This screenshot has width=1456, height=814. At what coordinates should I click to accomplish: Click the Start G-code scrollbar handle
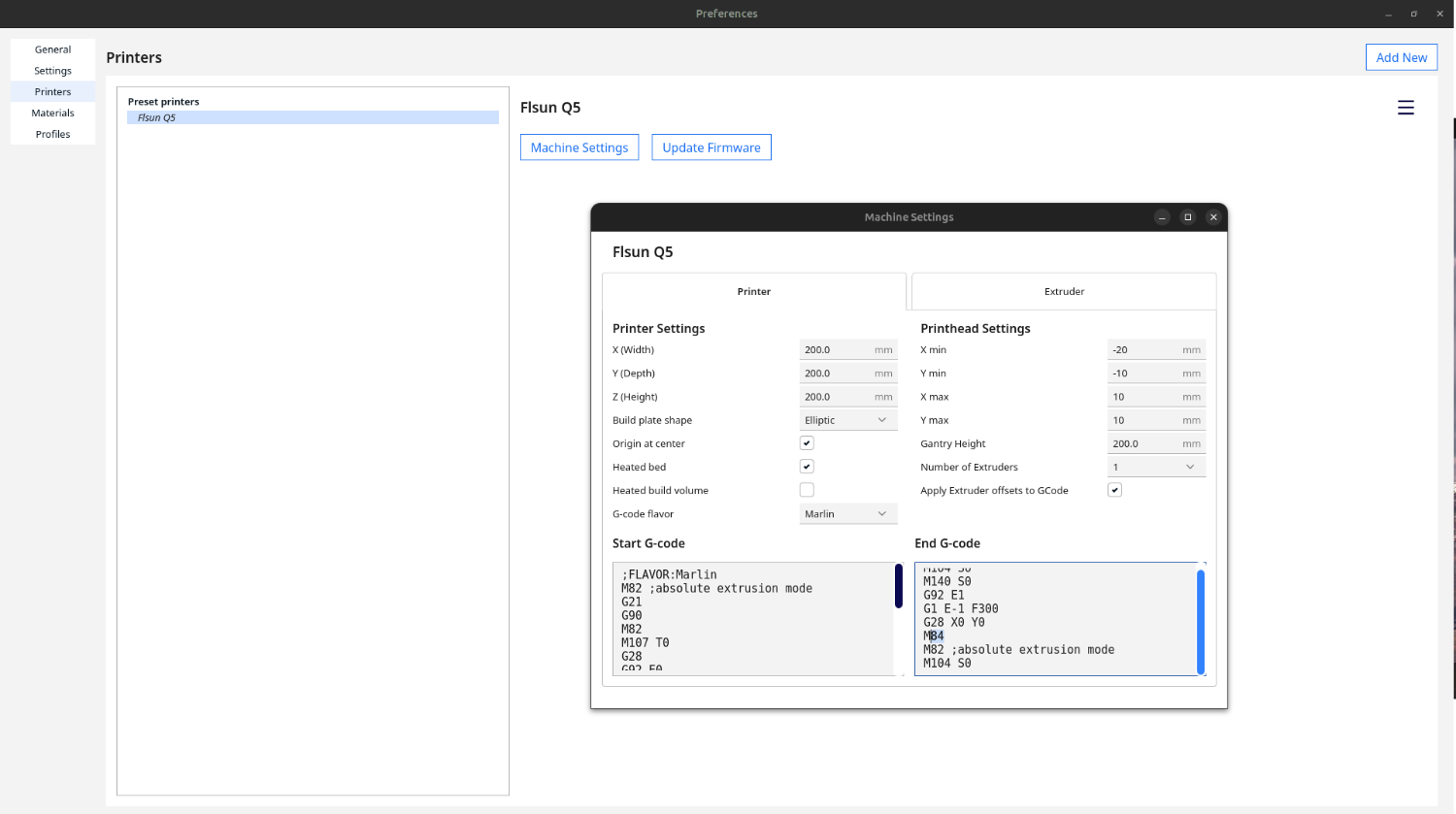tap(899, 586)
